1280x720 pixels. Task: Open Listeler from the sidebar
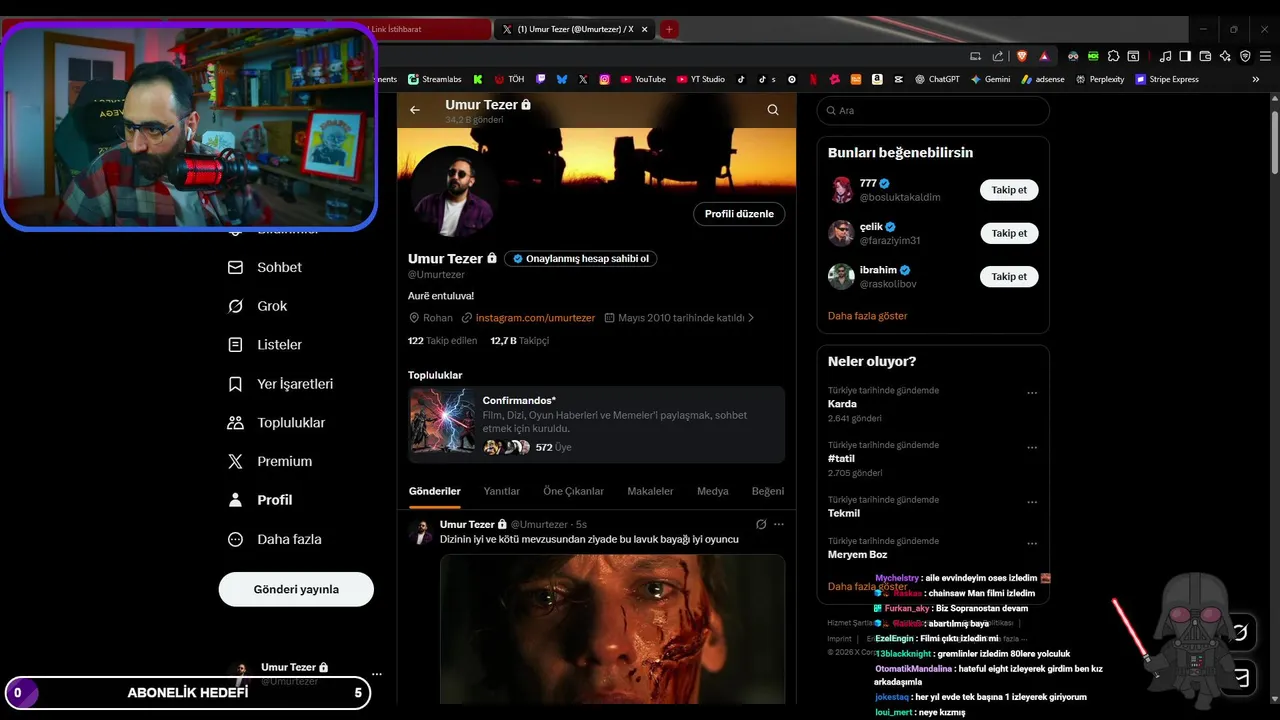click(265, 344)
